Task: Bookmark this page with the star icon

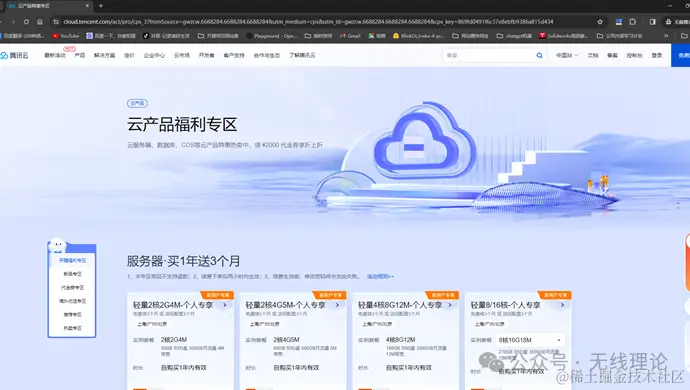Action: 600,22
